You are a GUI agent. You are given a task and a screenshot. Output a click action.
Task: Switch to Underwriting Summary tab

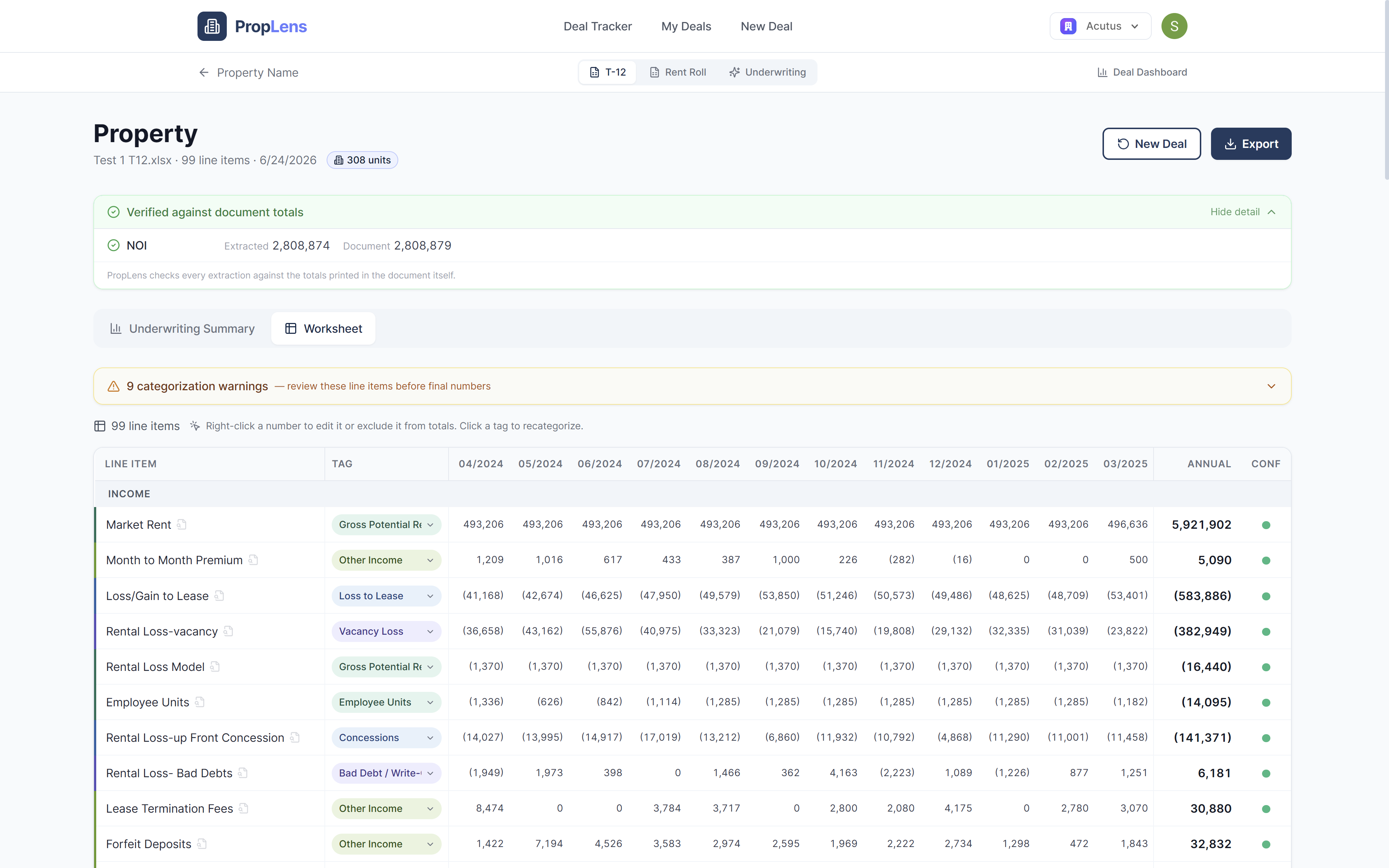183,328
